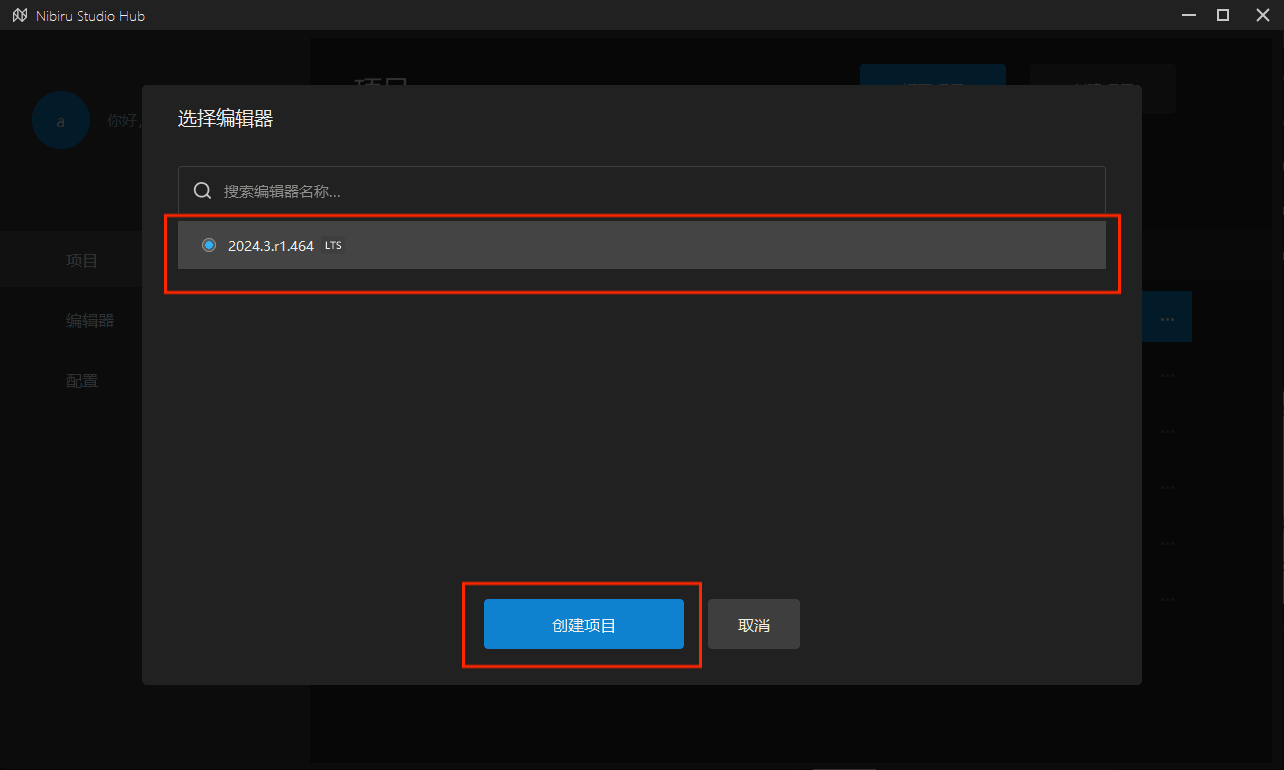Select the 2024.3.r1.464 editor radio button
1284x770 pixels.
coord(209,245)
